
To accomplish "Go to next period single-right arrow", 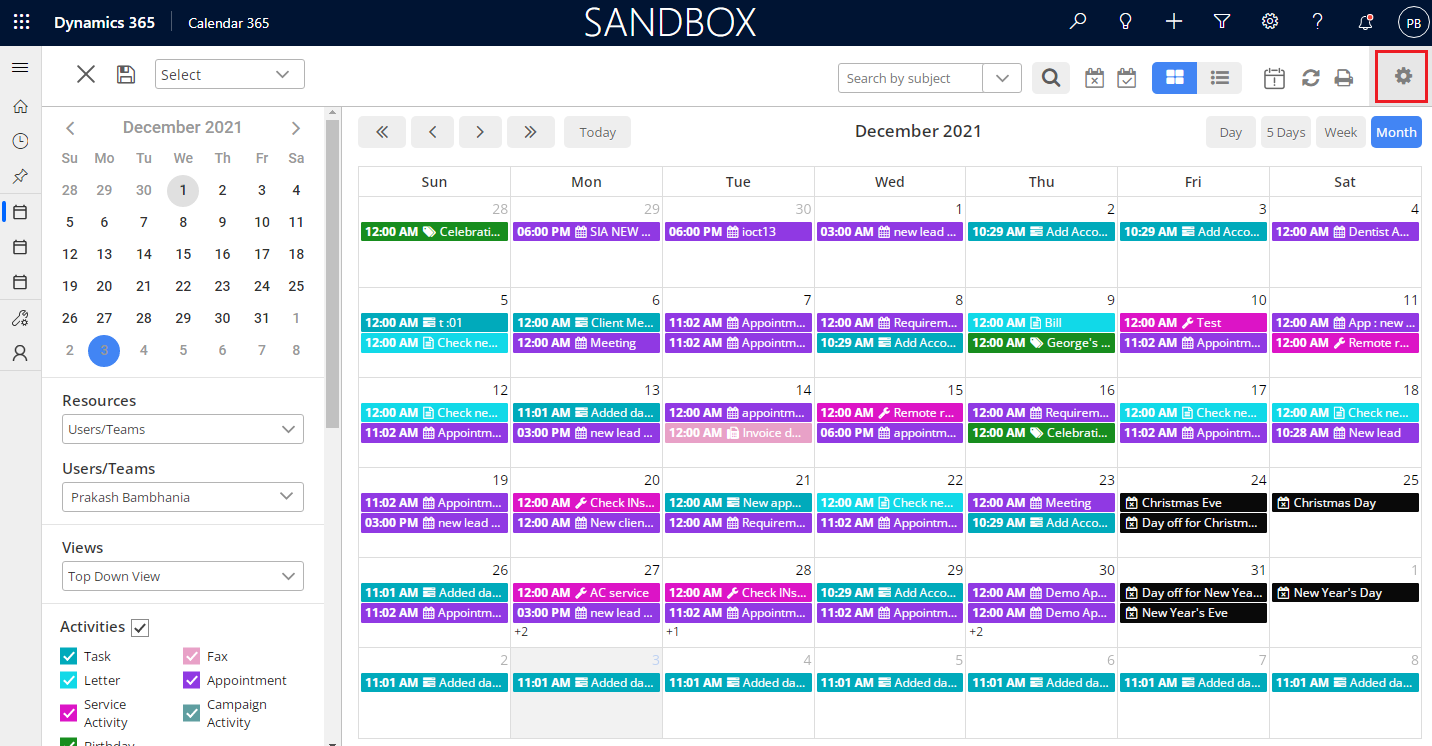I will (480, 132).
